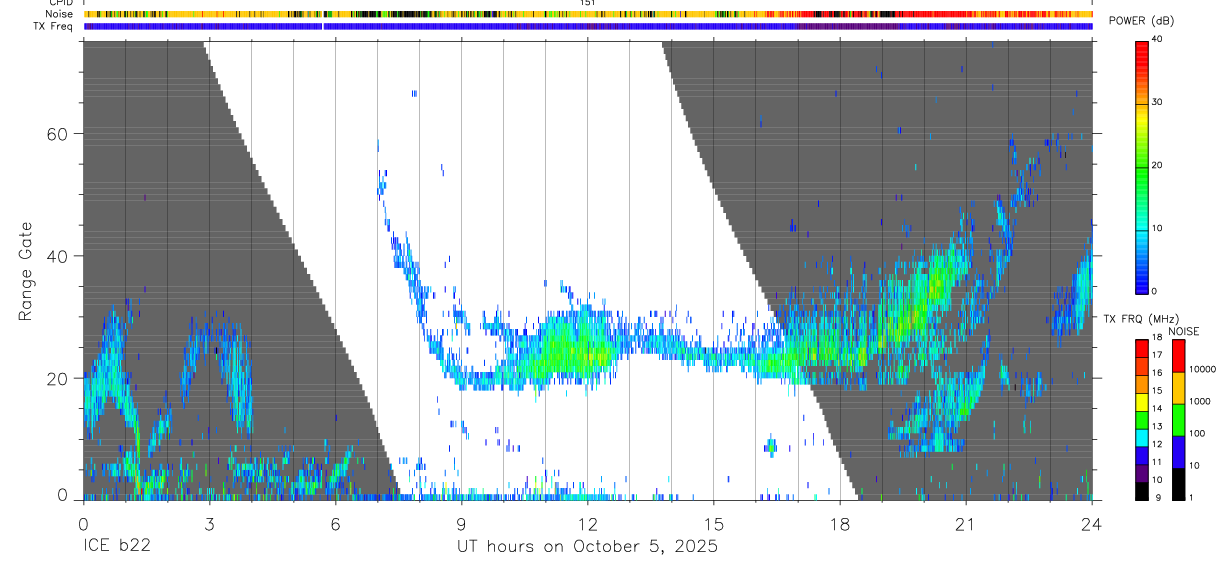Click the blue NOISE legend swatch
The height and width of the screenshot is (567, 1228).
[1178, 451]
